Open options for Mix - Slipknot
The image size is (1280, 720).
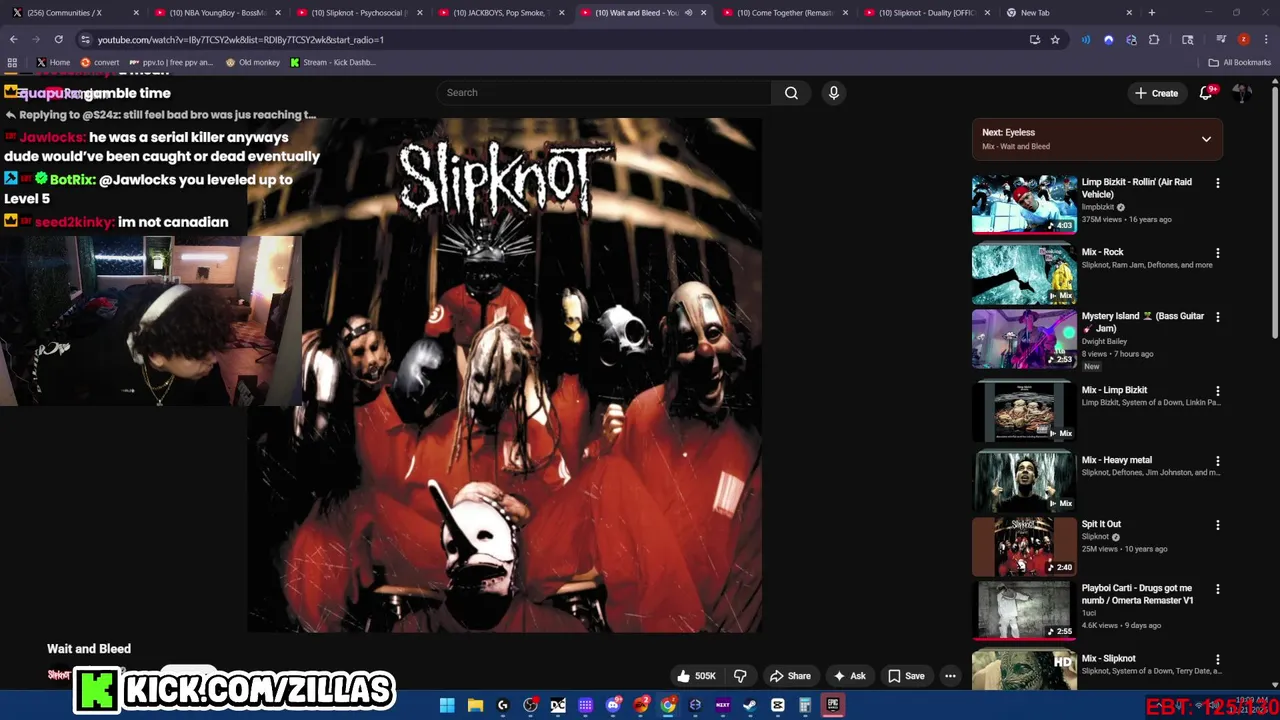(x=1217, y=660)
